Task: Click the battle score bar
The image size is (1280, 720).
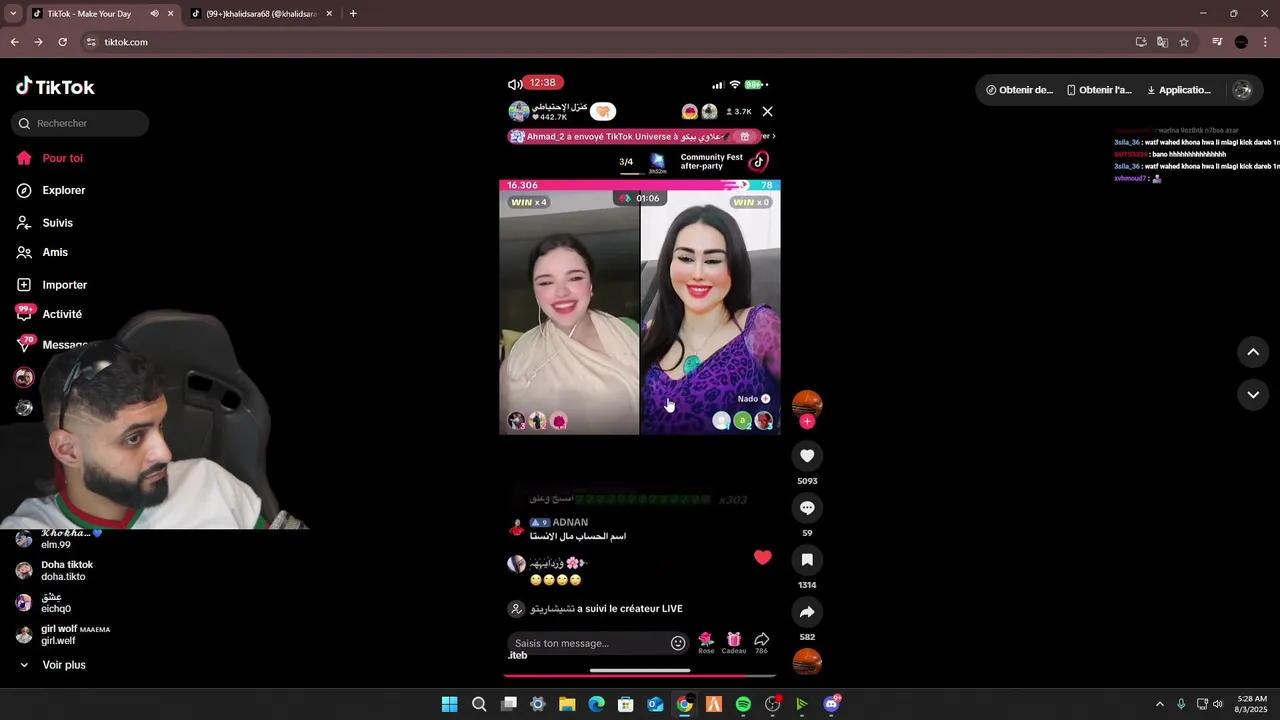Action: (640, 185)
